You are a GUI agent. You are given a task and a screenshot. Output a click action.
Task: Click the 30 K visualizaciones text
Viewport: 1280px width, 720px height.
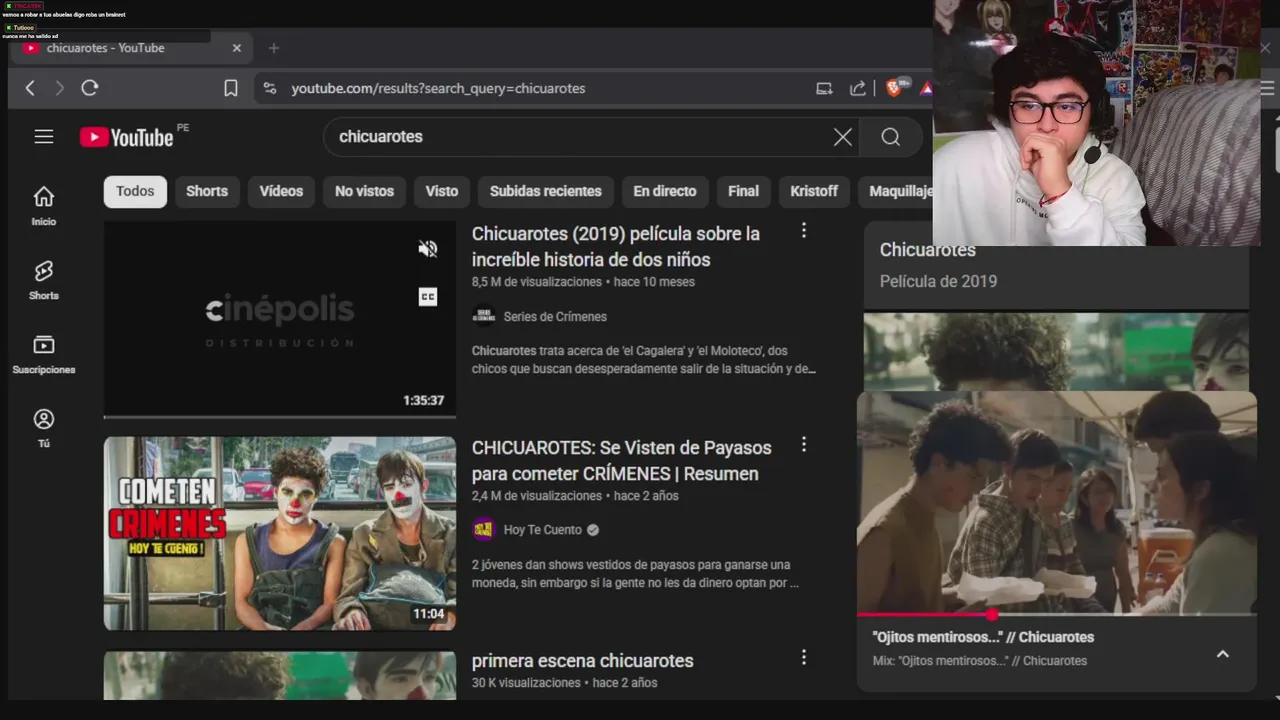[526, 683]
